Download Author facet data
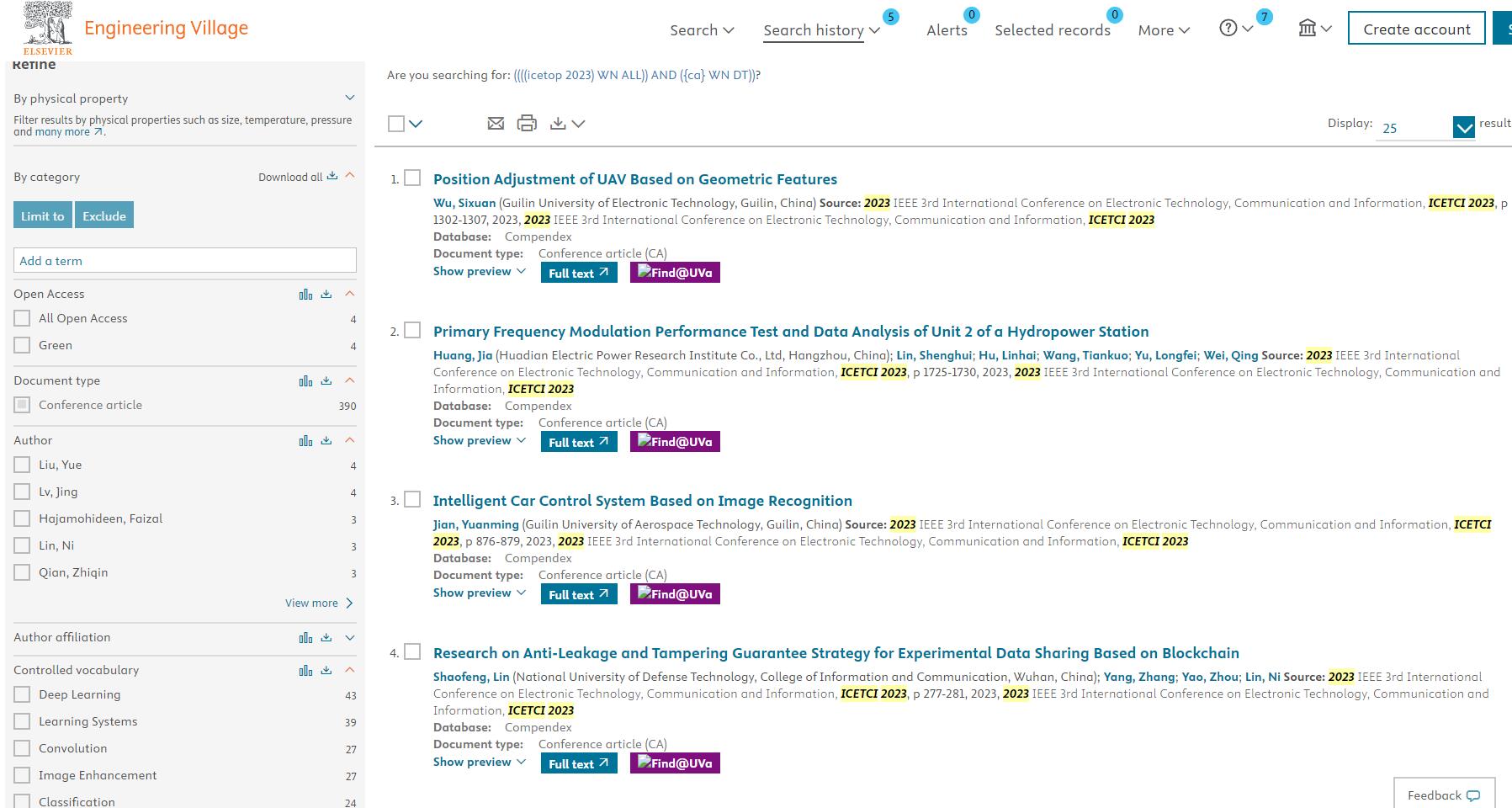This screenshot has height=808, width=1512. pos(326,440)
